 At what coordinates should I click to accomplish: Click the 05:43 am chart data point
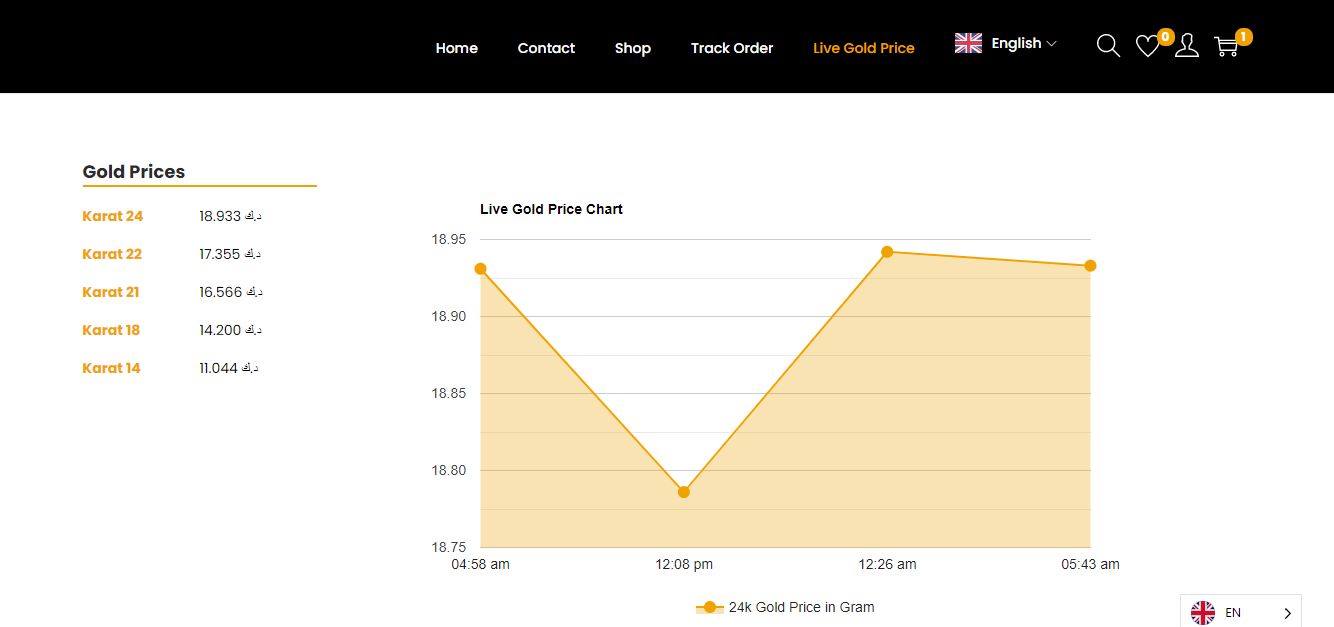click(x=1090, y=266)
